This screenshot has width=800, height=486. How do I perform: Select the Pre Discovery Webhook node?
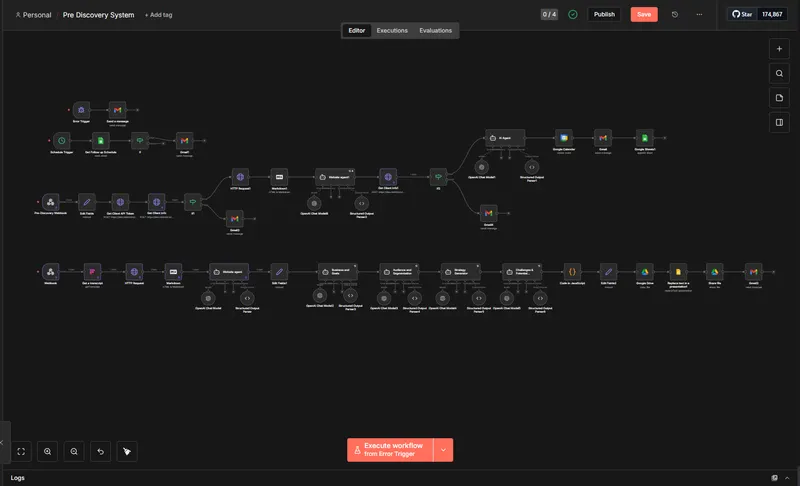tap(50, 202)
